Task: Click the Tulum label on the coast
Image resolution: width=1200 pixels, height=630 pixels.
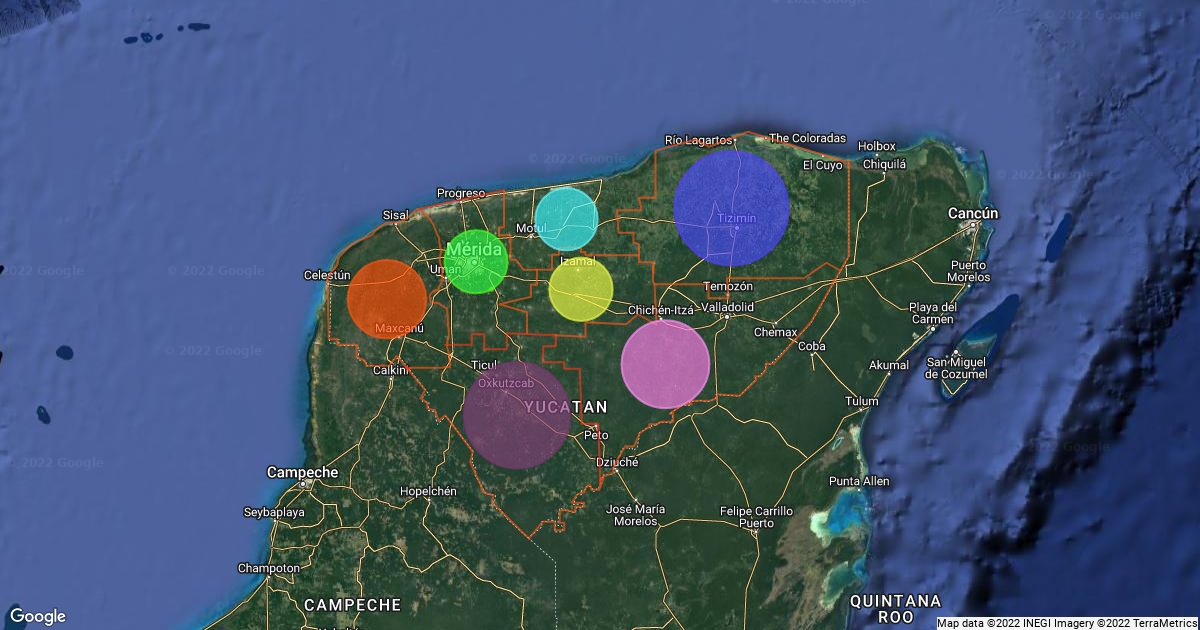Action: (x=861, y=402)
